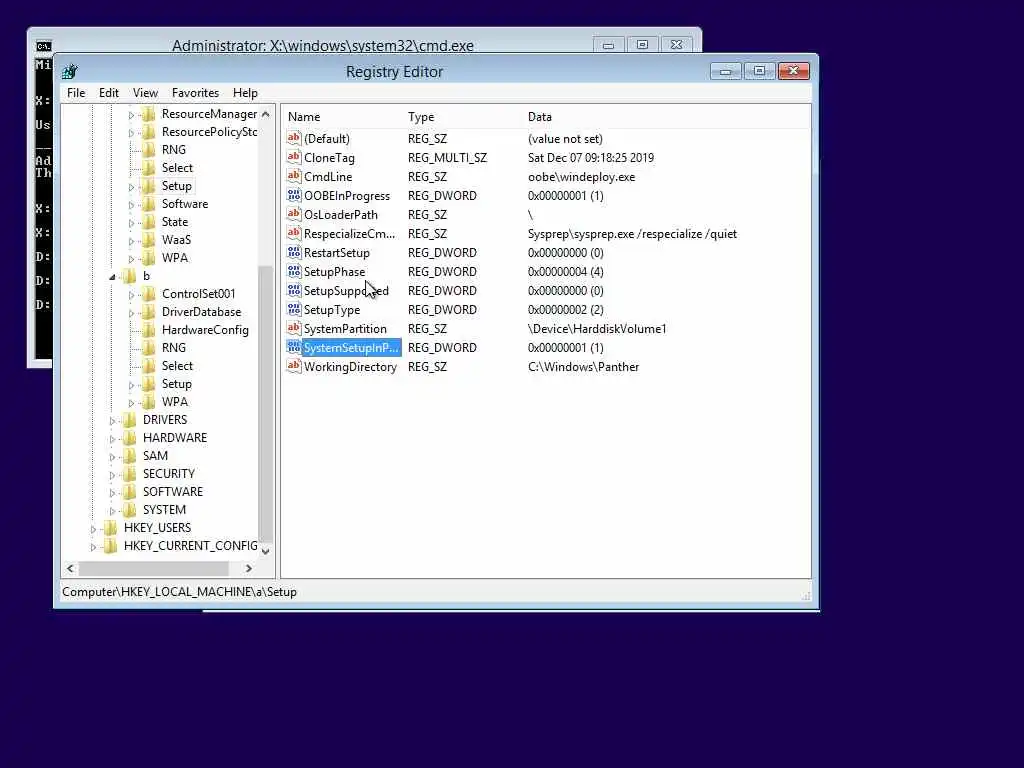
Task: Open the Favorites menu
Action: tap(195, 93)
